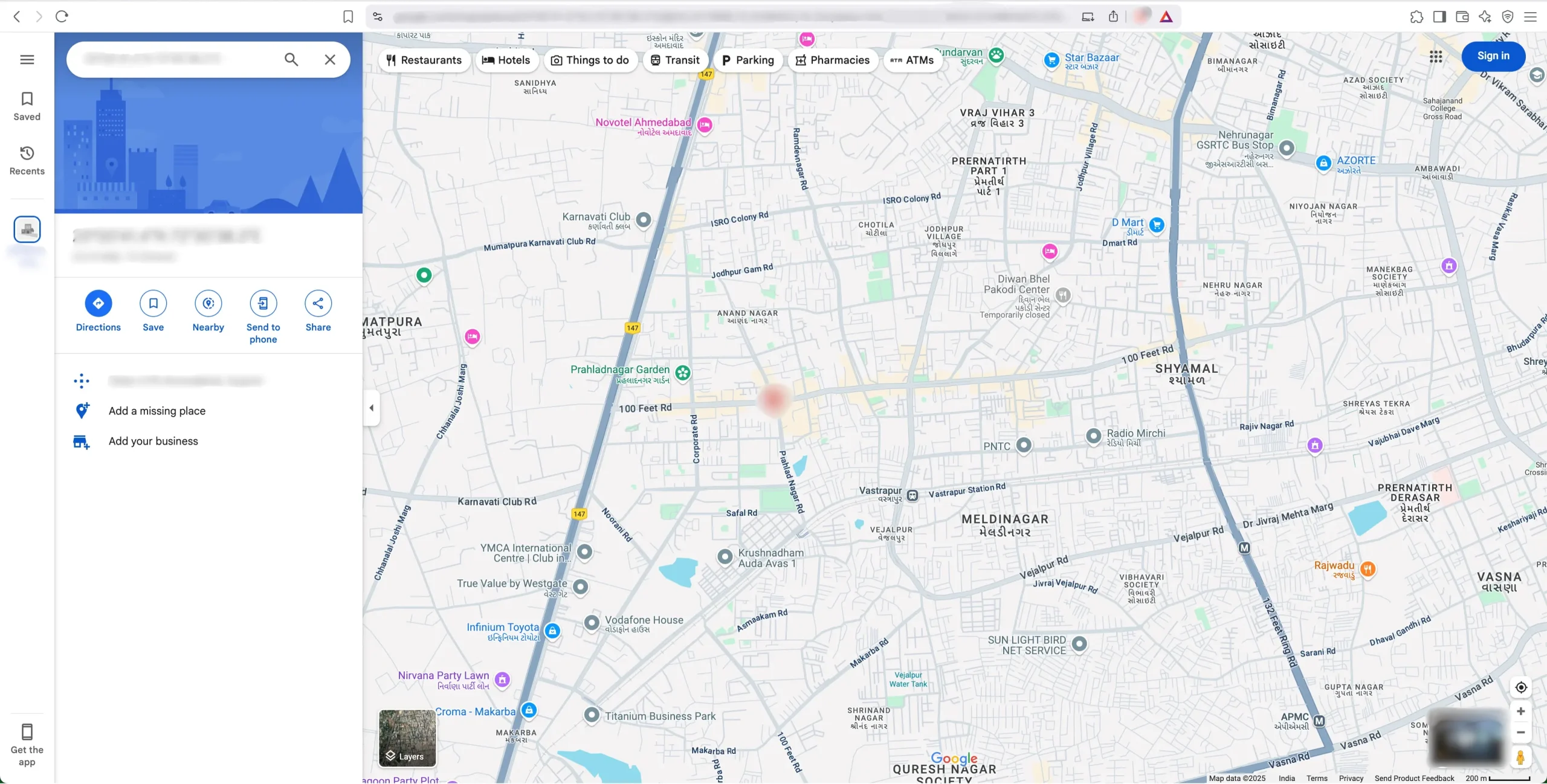This screenshot has width=1547, height=784.
Task: Zoom in the map with plus
Action: tap(1520, 712)
